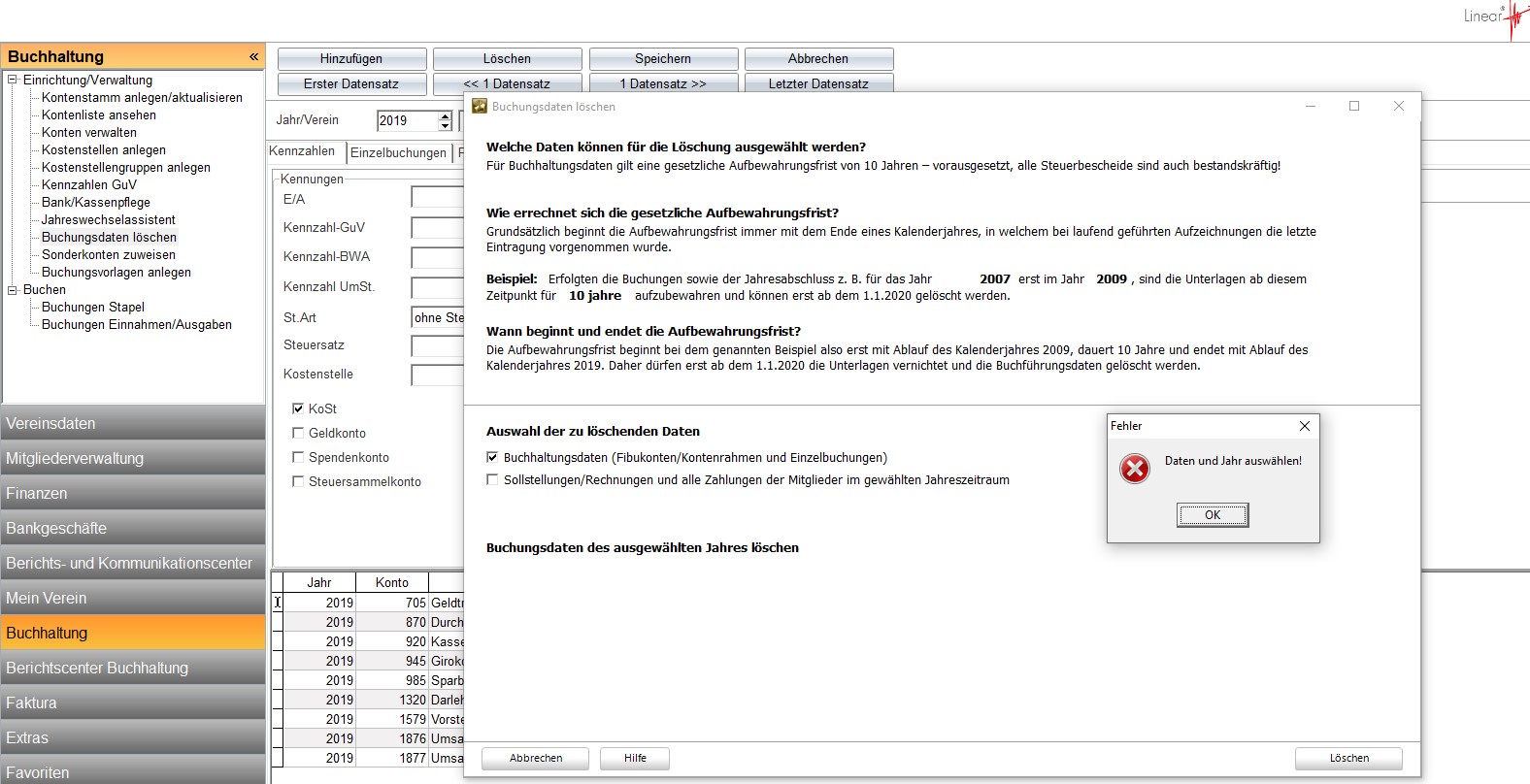1530x784 pixels.
Task: Decrease the year in Jahr/Verein spinner
Action: click(x=445, y=126)
